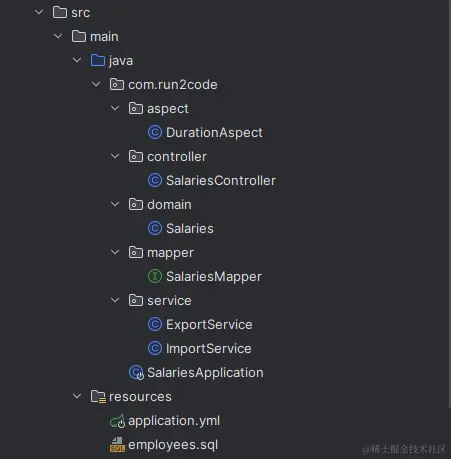This screenshot has width=451, height=459.
Task: Collapse the aspect package chevron
Action: click(115, 108)
